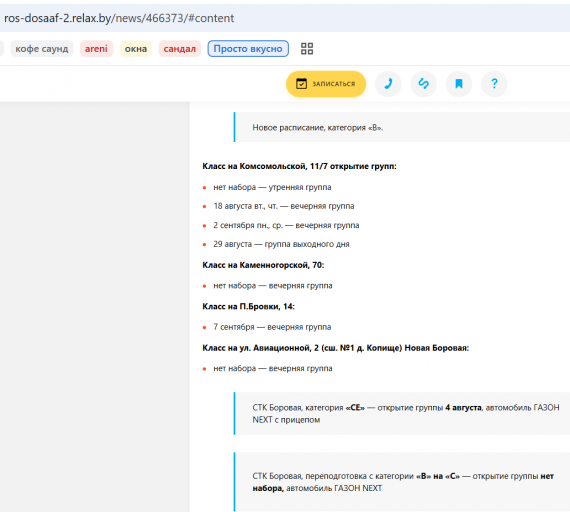Open the areni bookmark

coord(96,49)
